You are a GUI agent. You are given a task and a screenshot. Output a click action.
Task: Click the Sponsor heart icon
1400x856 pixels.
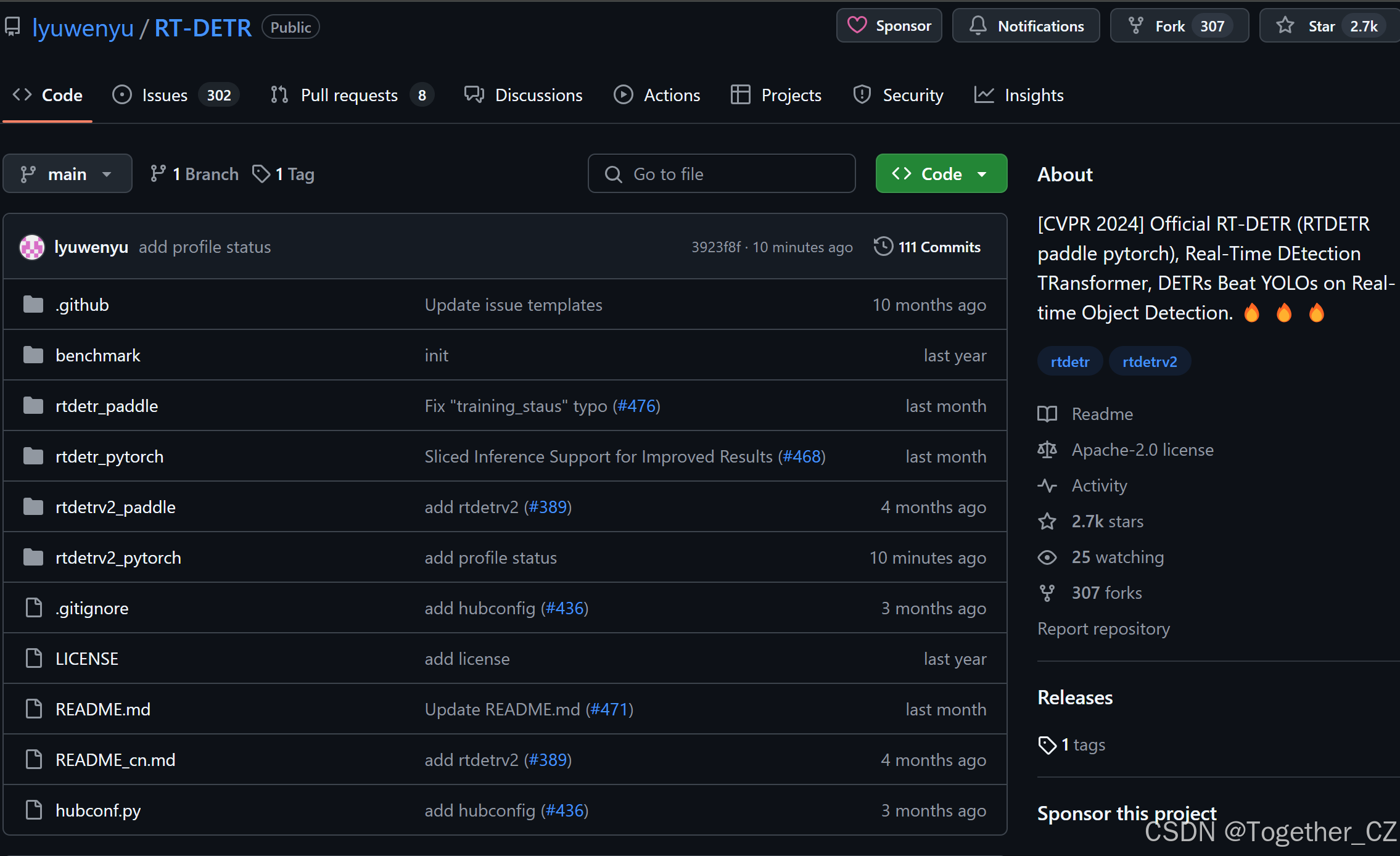coord(857,25)
